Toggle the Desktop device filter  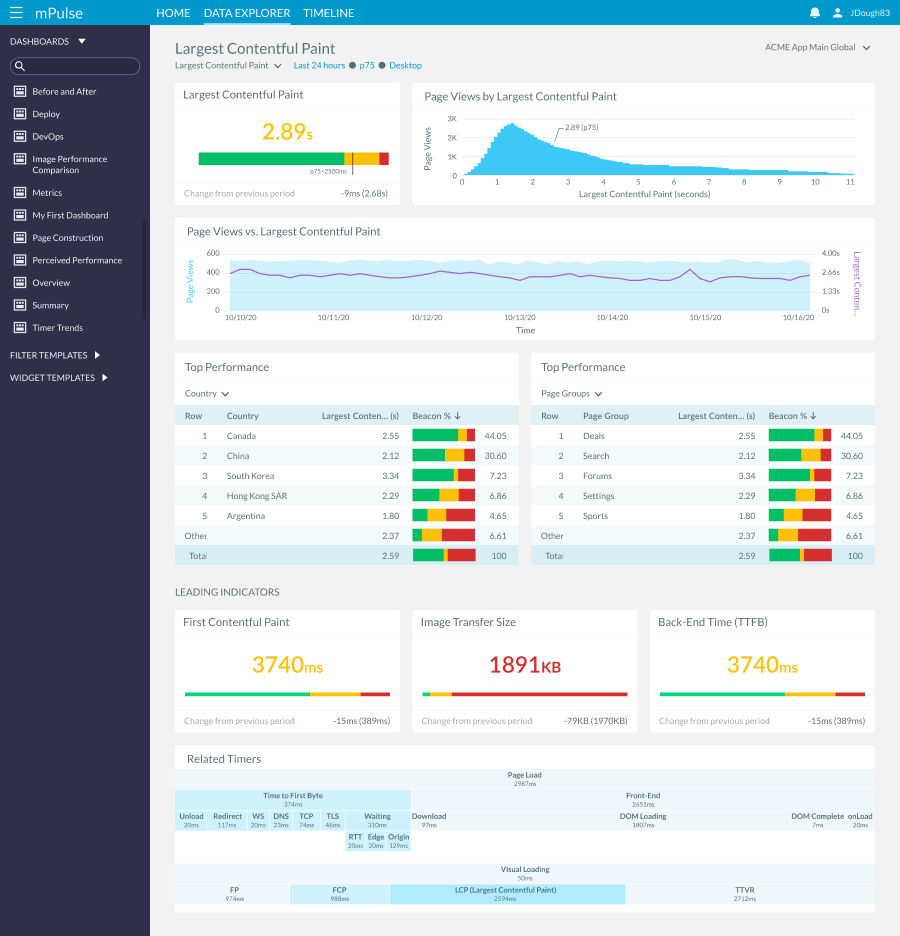[x=404, y=64]
